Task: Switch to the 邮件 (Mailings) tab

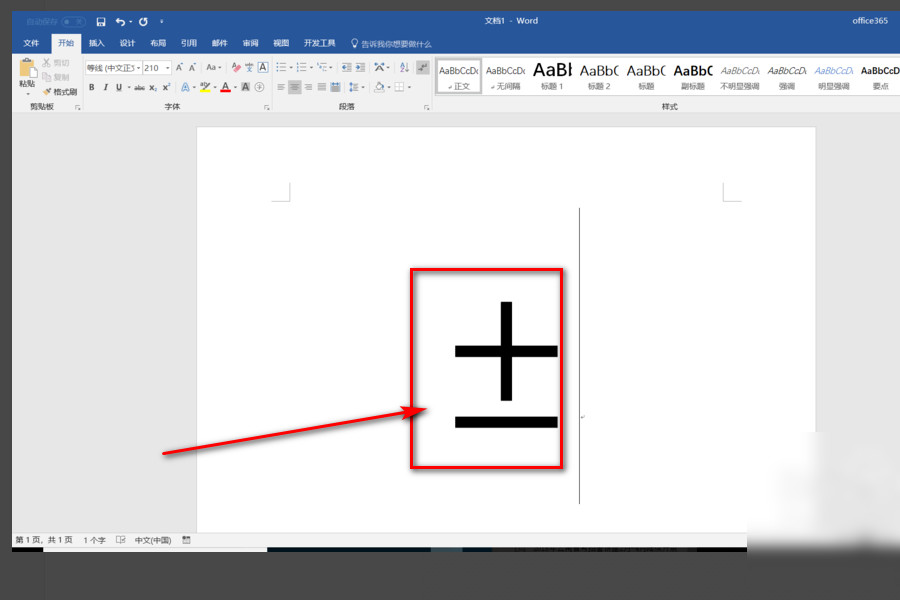Action: 219,43
